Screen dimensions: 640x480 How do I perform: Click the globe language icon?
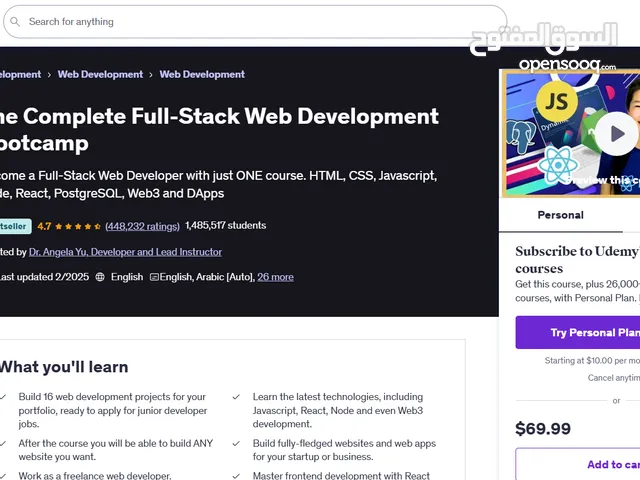point(100,277)
